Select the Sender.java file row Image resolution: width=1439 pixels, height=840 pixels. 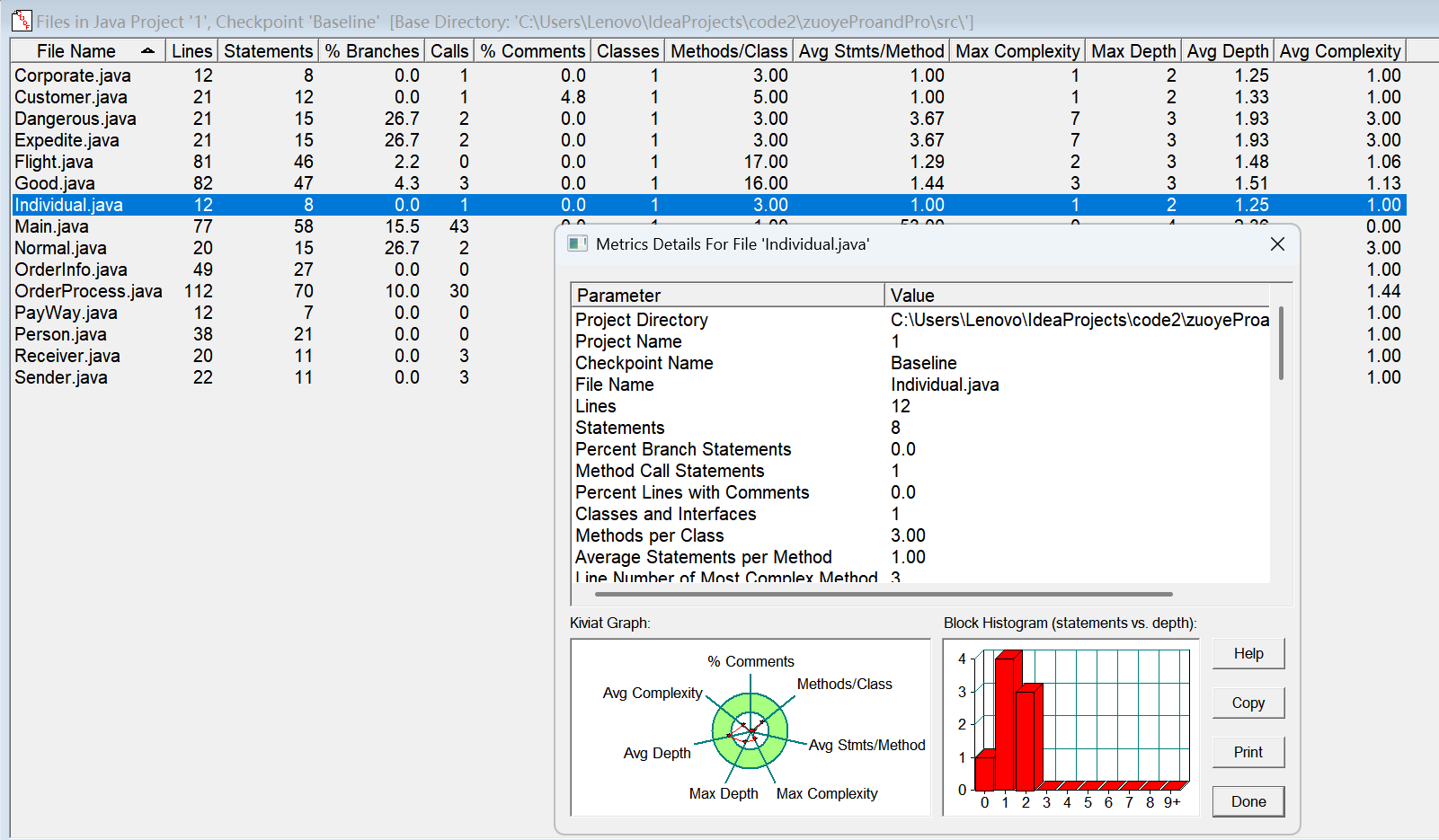283,377
